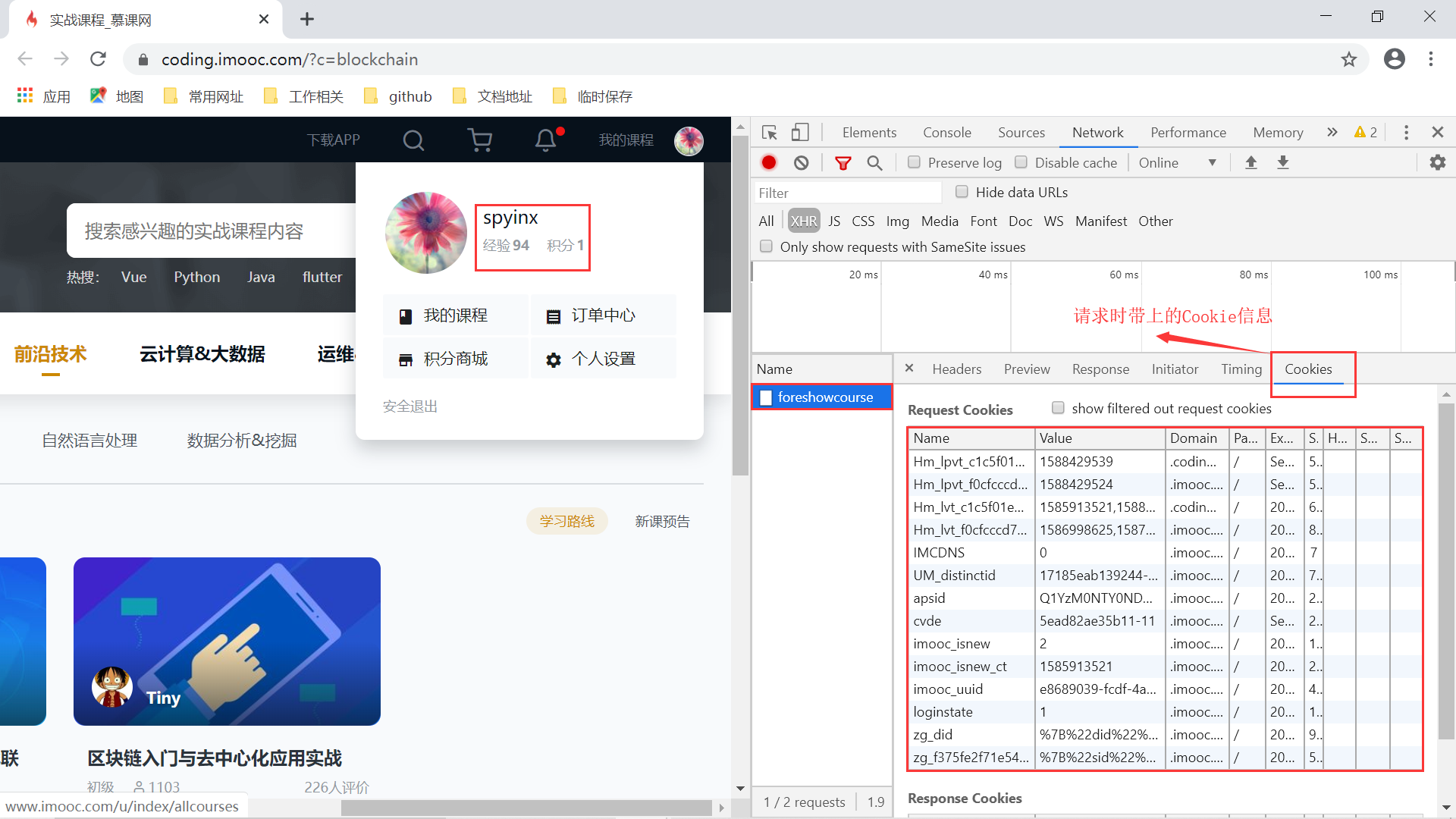Screen dimensions: 1456x819
Task: Open DevTools three-dot menu
Action: pos(1406,133)
